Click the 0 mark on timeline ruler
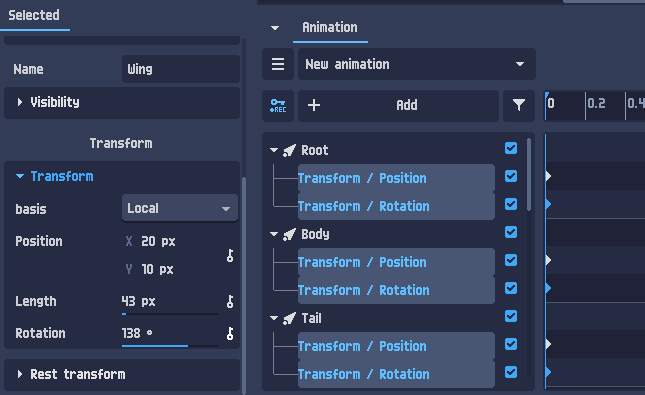645x395 pixels. 551,103
